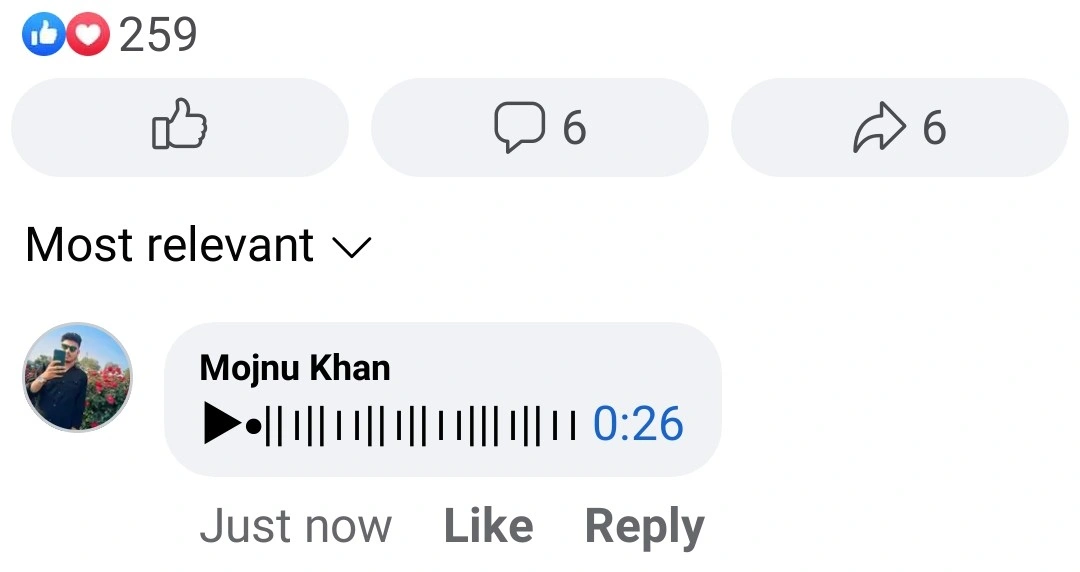Click the blue like reaction icon

tap(43, 34)
